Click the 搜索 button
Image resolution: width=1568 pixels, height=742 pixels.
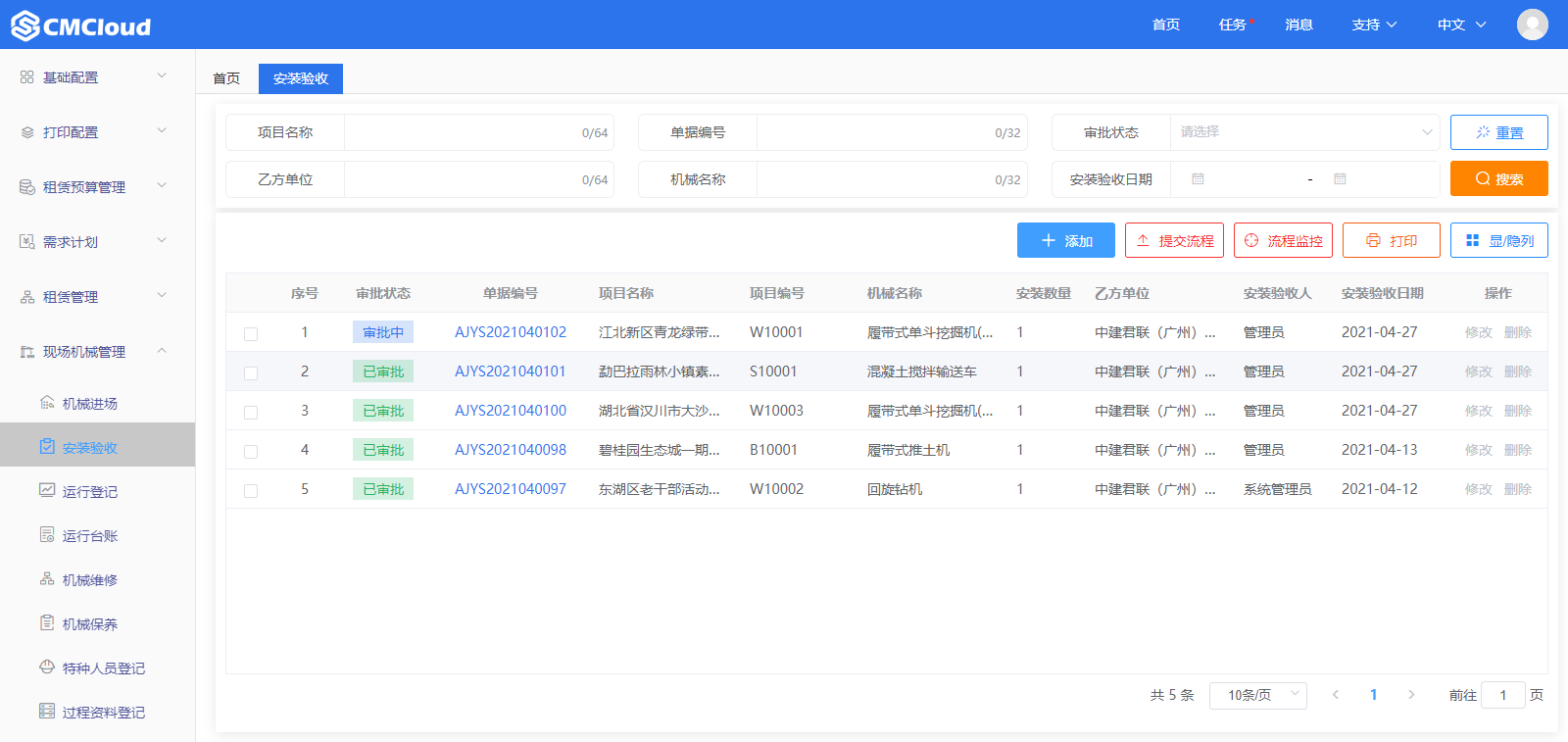coord(1499,178)
